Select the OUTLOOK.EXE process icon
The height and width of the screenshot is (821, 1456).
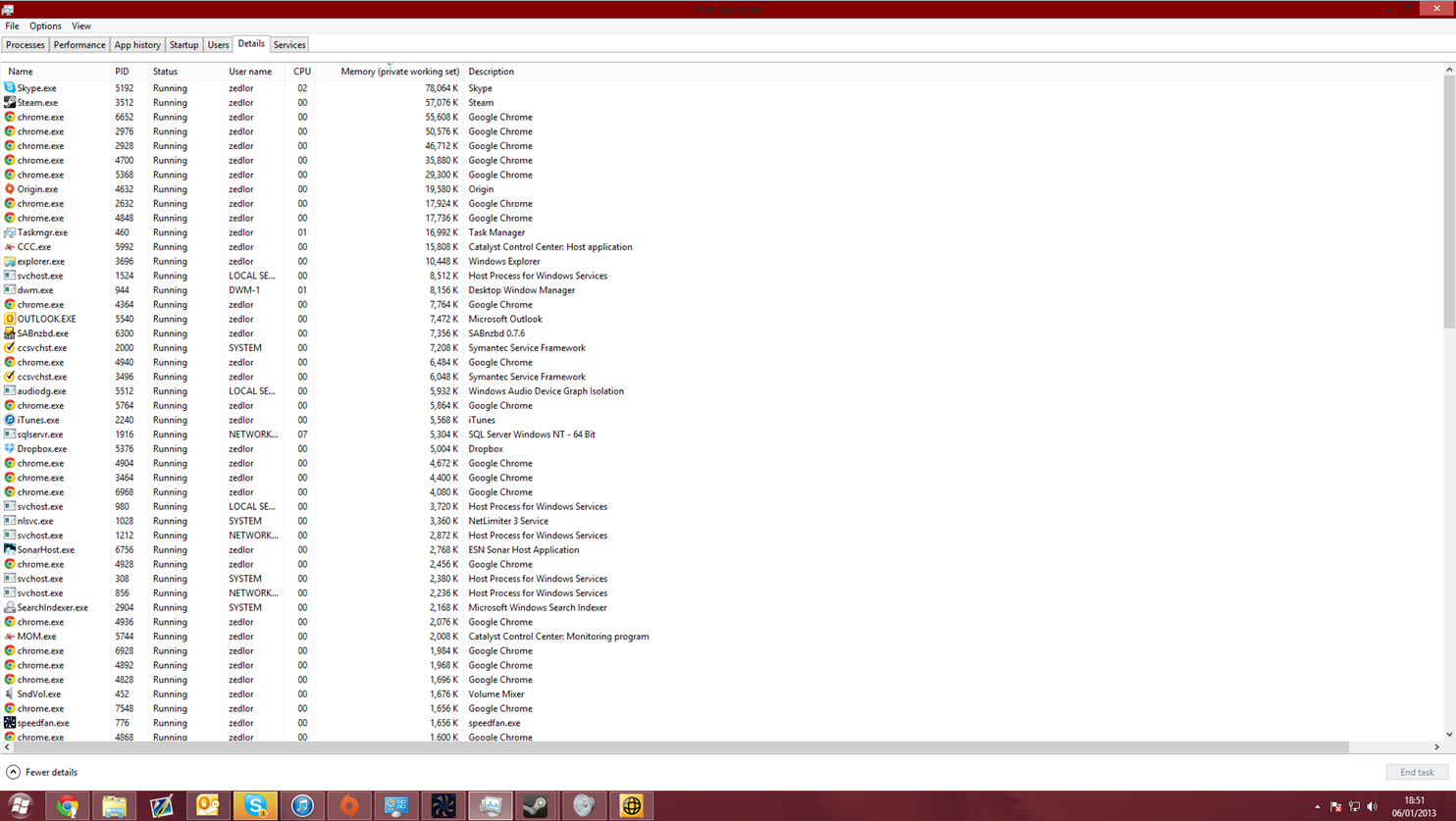10,319
